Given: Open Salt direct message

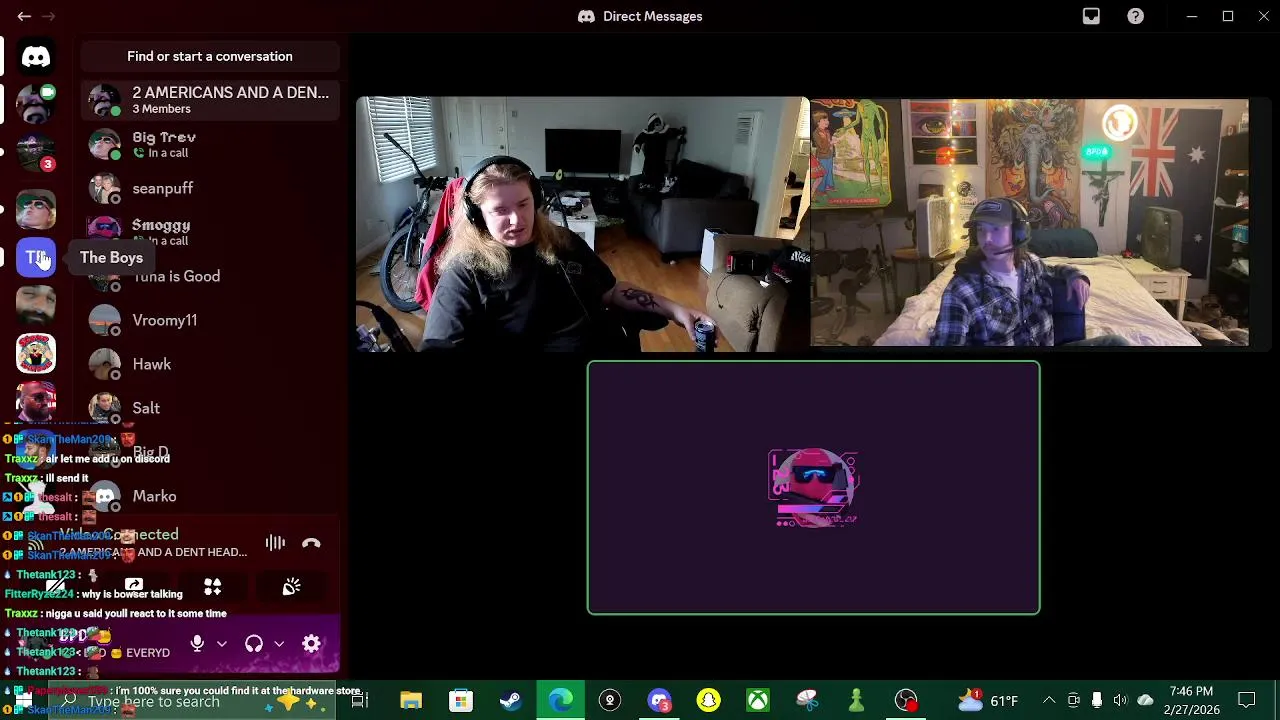Looking at the screenshot, I should pyautogui.click(x=210, y=408).
